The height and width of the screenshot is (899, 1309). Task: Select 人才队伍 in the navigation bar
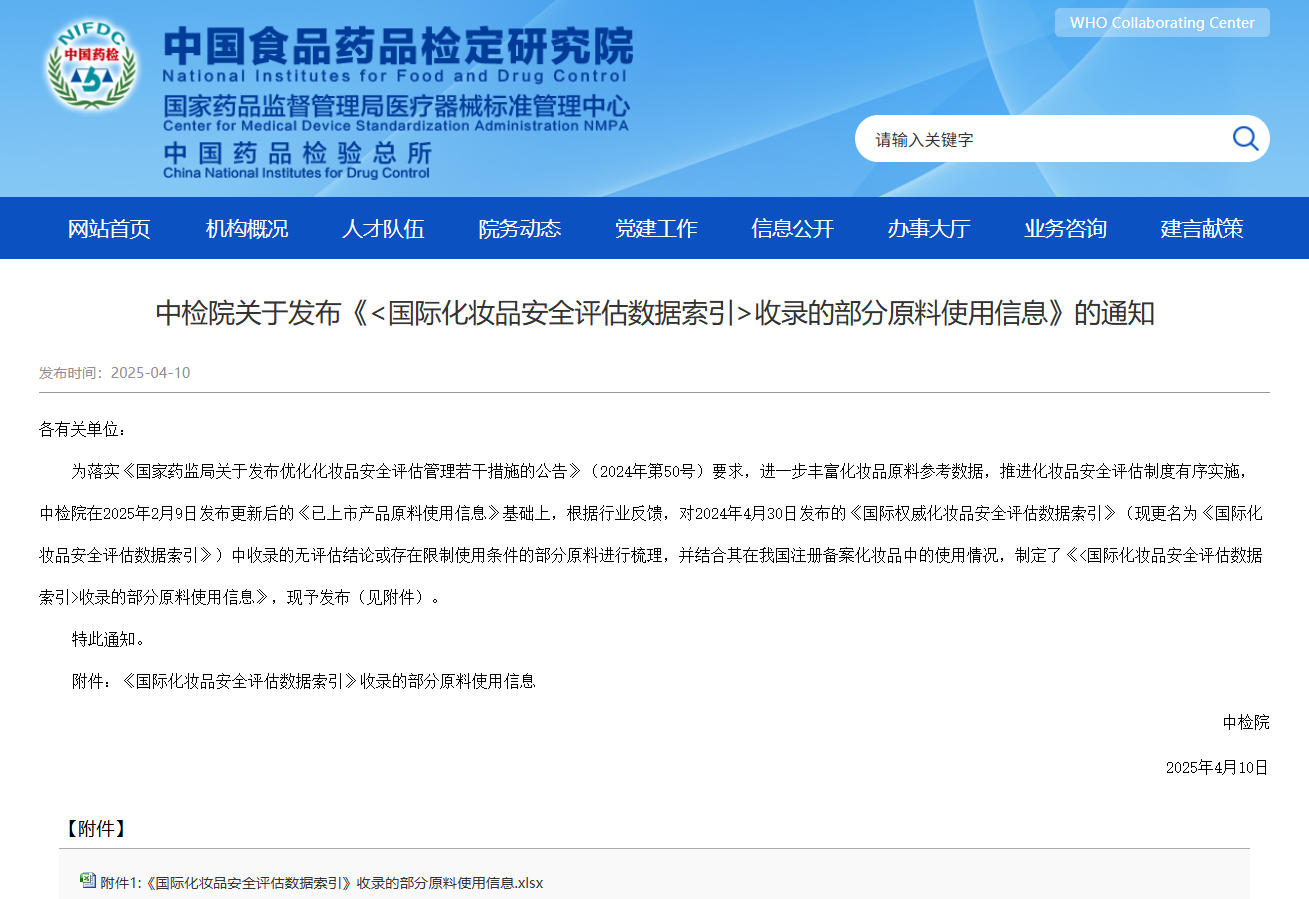[x=383, y=228]
